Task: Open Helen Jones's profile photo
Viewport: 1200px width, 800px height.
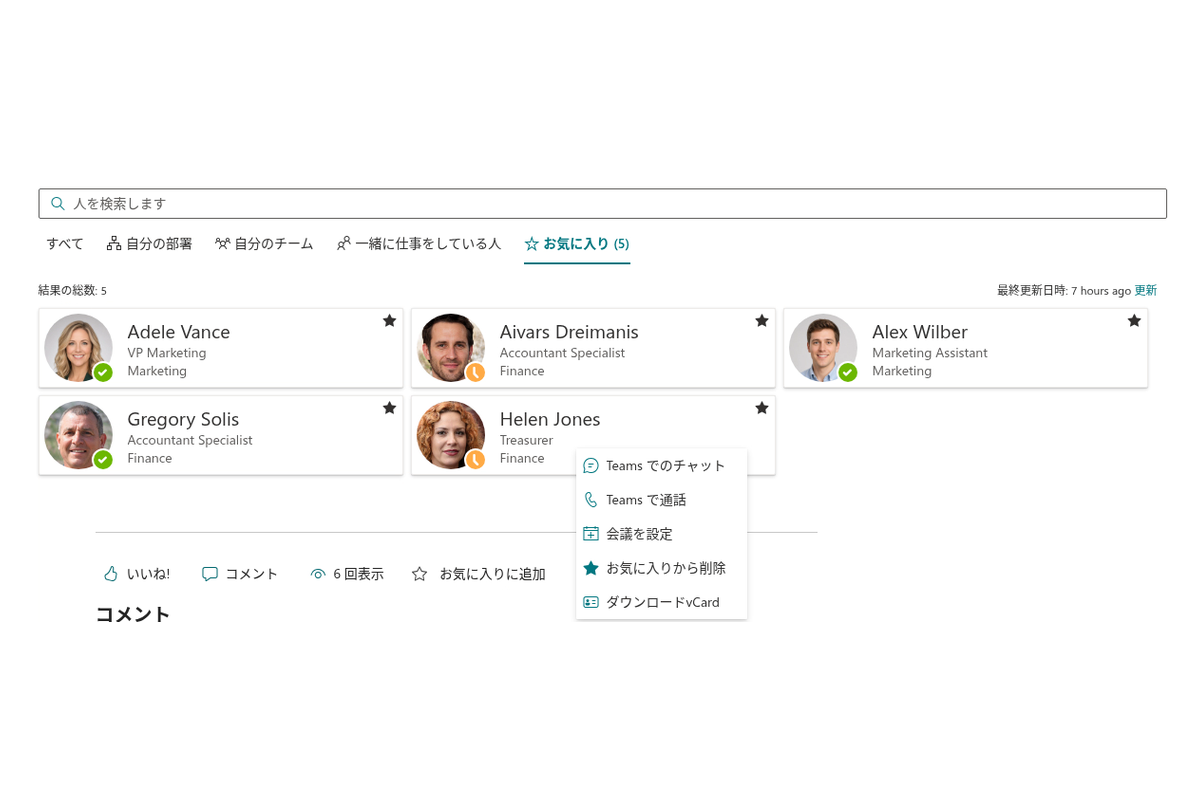Action: coord(451,435)
